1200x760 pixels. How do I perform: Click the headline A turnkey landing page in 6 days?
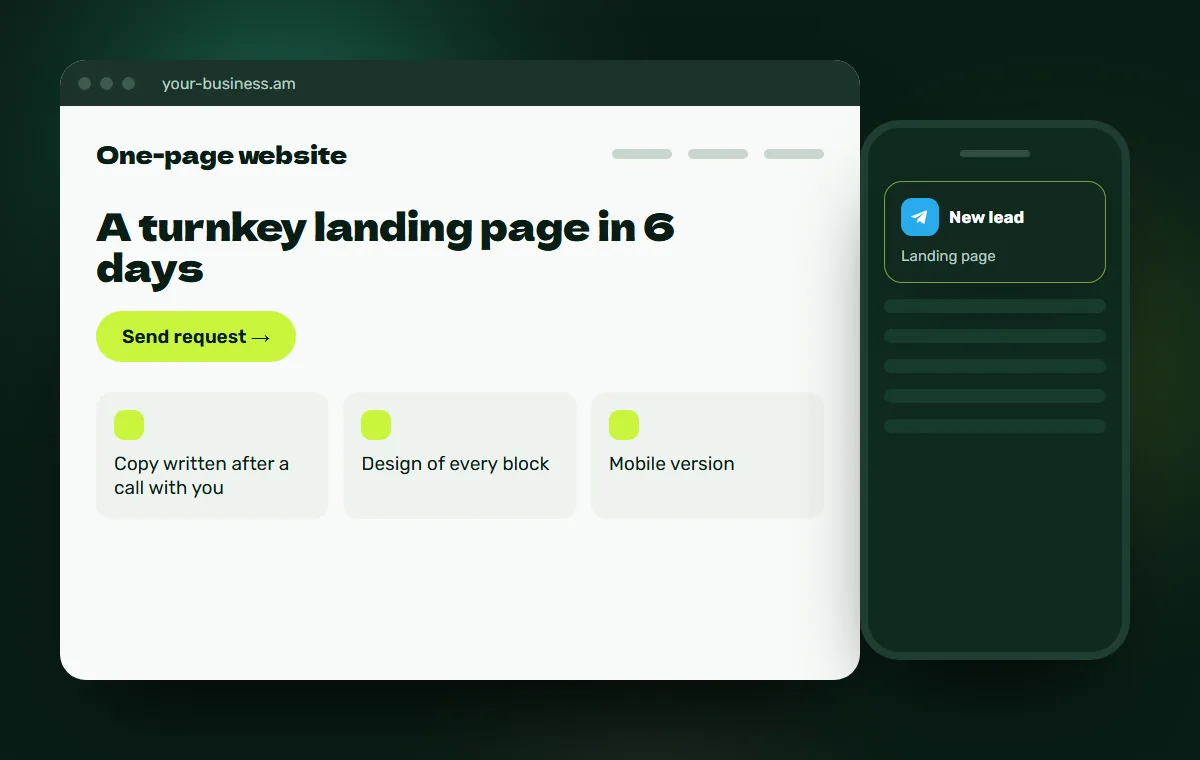(x=386, y=248)
